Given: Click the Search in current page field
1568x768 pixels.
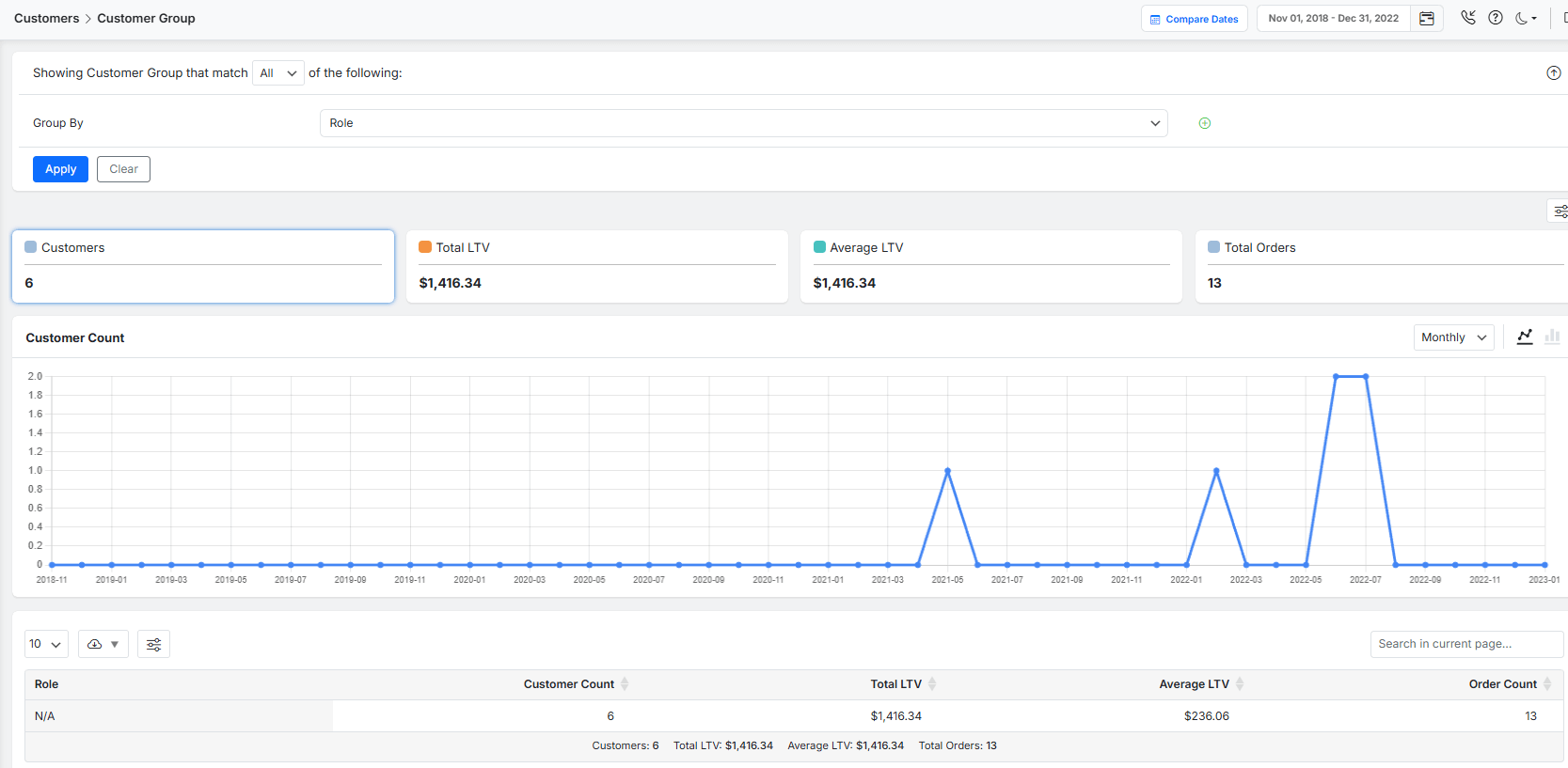Looking at the screenshot, I should (x=1465, y=644).
